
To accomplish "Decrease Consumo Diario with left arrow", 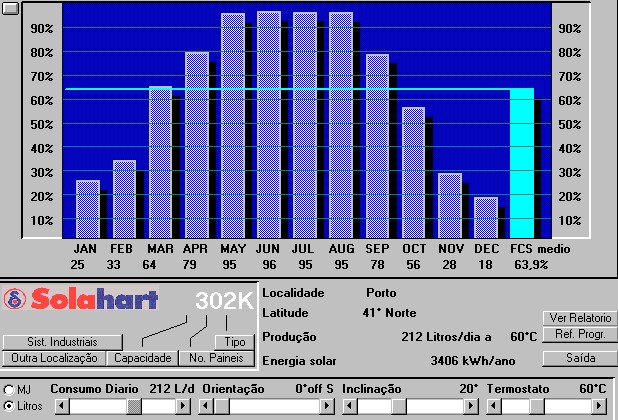I will pyautogui.click(x=62, y=406).
